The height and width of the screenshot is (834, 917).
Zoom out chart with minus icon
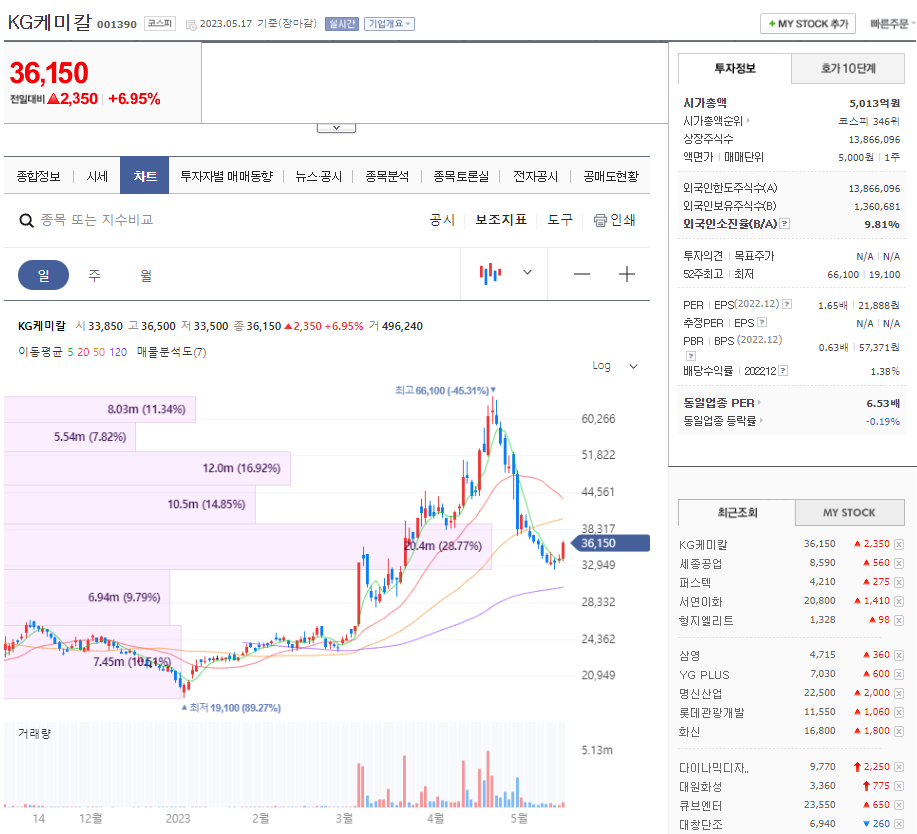coord(582,274)
